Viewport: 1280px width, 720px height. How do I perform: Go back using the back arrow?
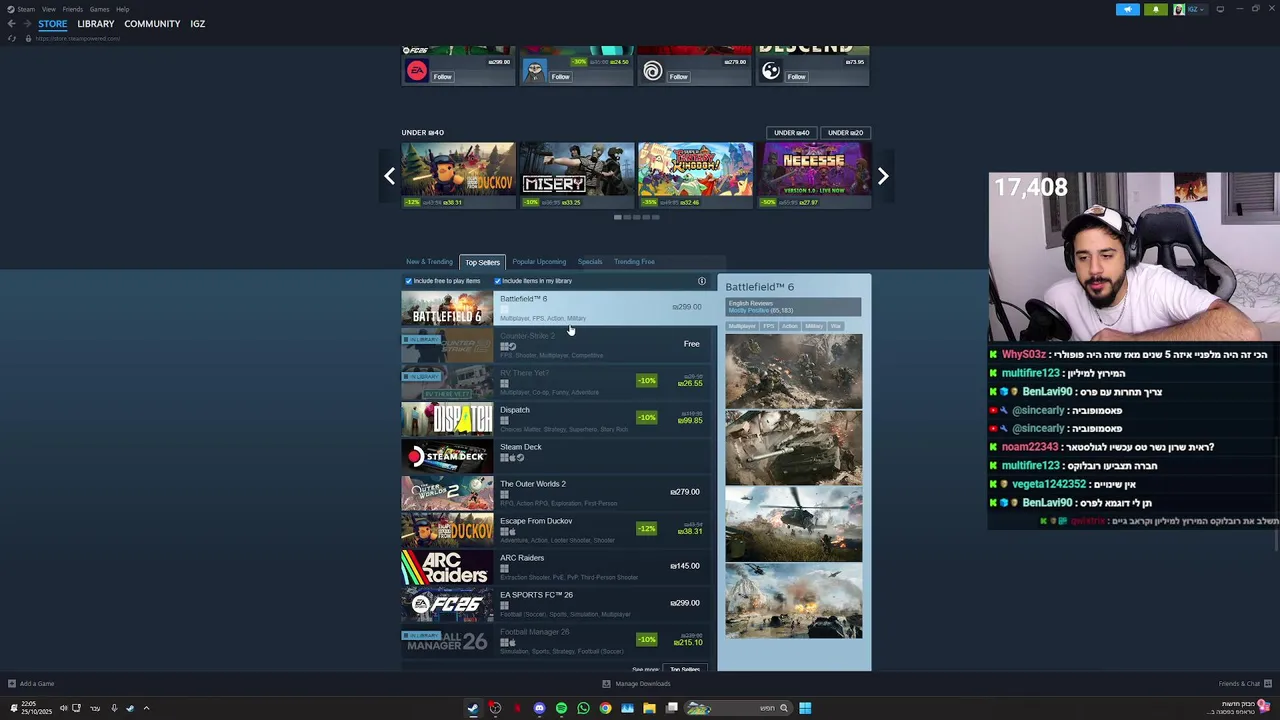12,24
